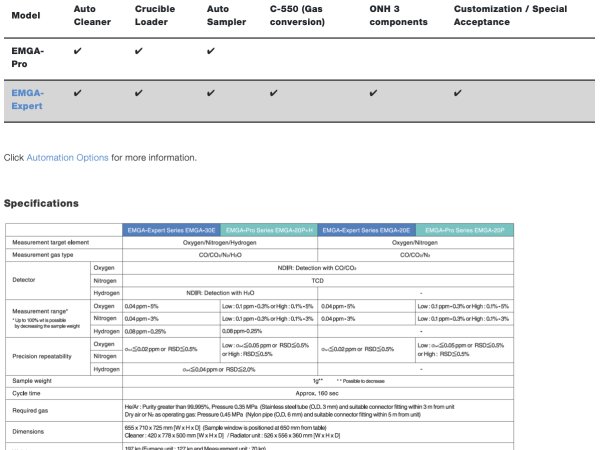Click the Detector row label
600x450 pixels.
pyautogui.click(x=24, y=280)
